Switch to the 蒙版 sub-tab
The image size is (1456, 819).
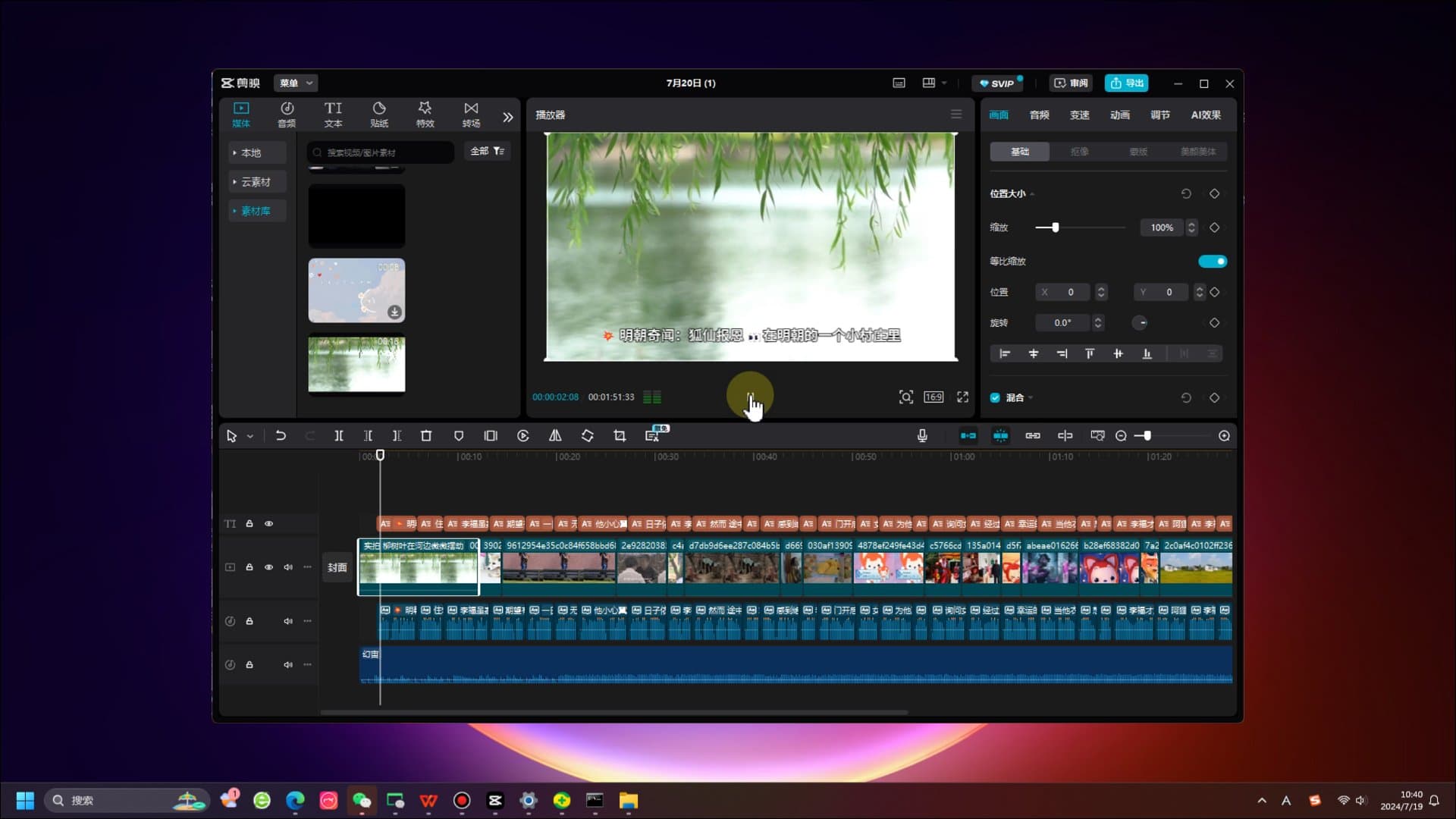pos(1138,152)
